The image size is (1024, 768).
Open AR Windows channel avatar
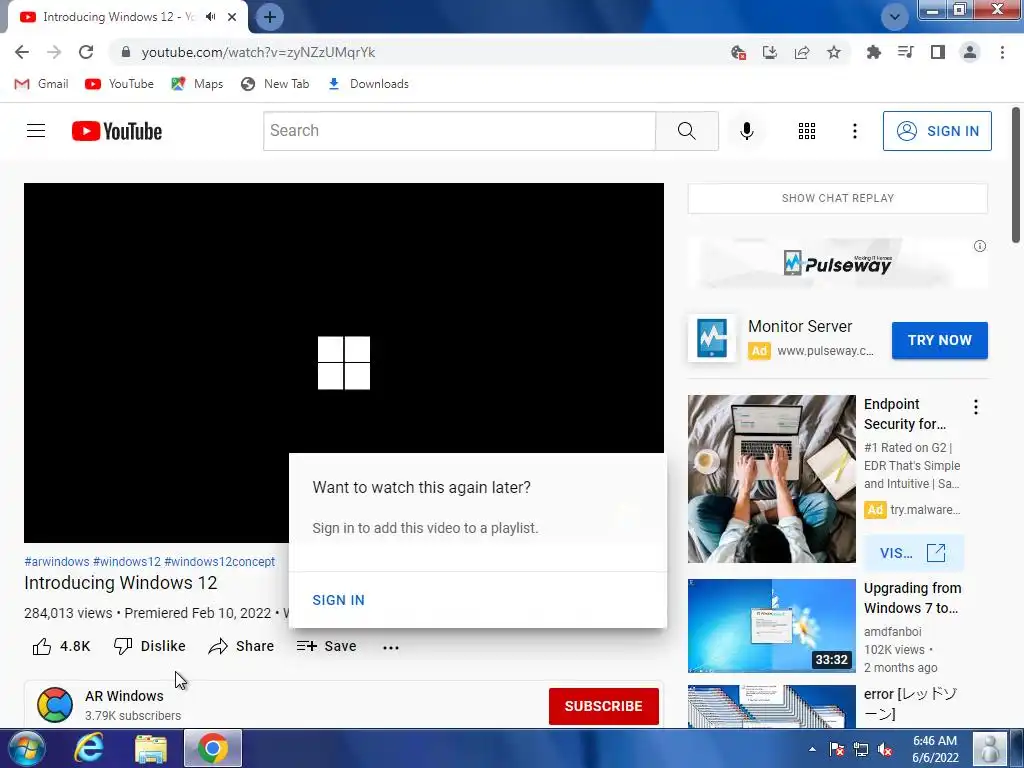pos(55,705)
